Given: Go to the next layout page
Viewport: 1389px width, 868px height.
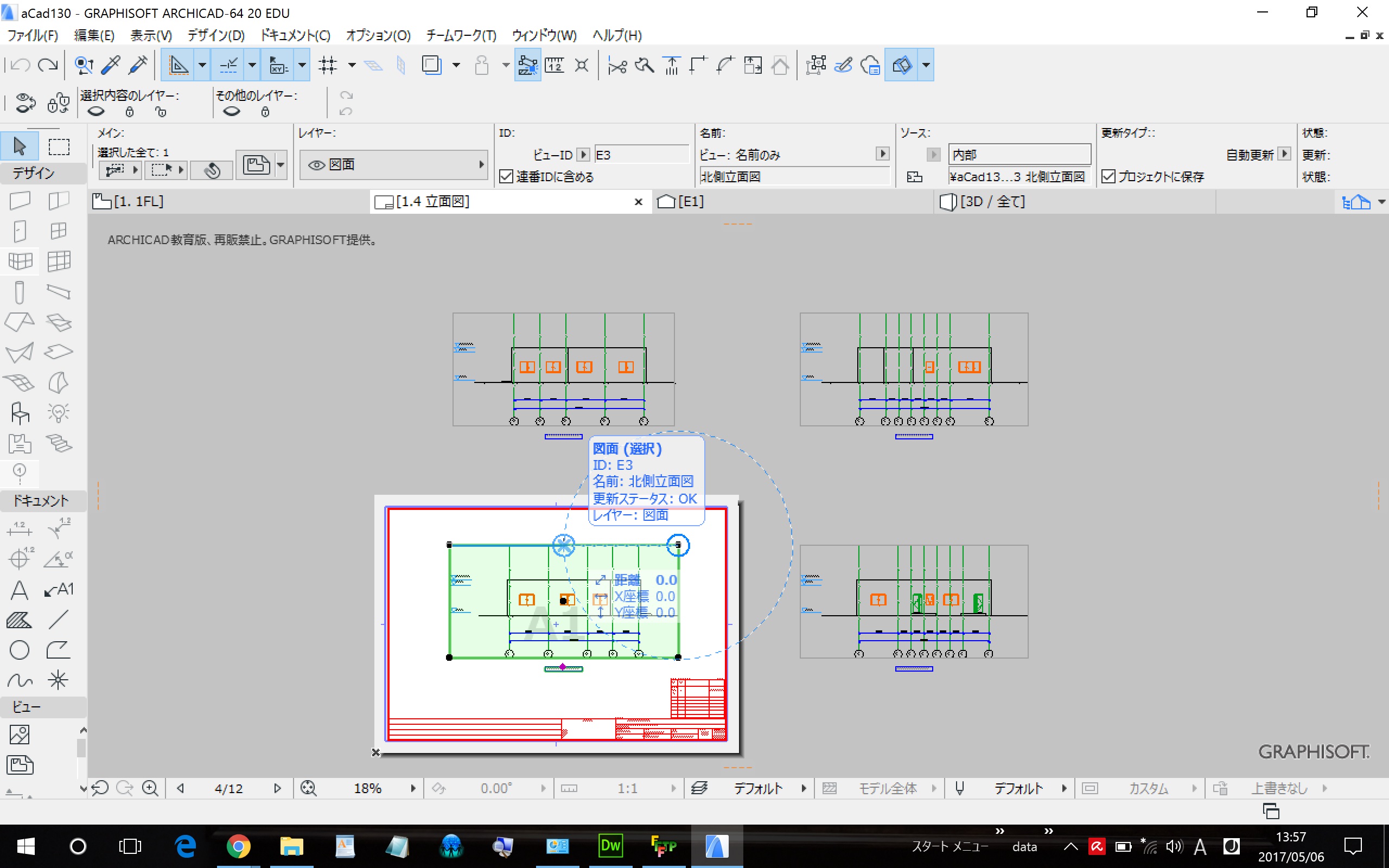Looking at the screenshot, I should 277,788.
